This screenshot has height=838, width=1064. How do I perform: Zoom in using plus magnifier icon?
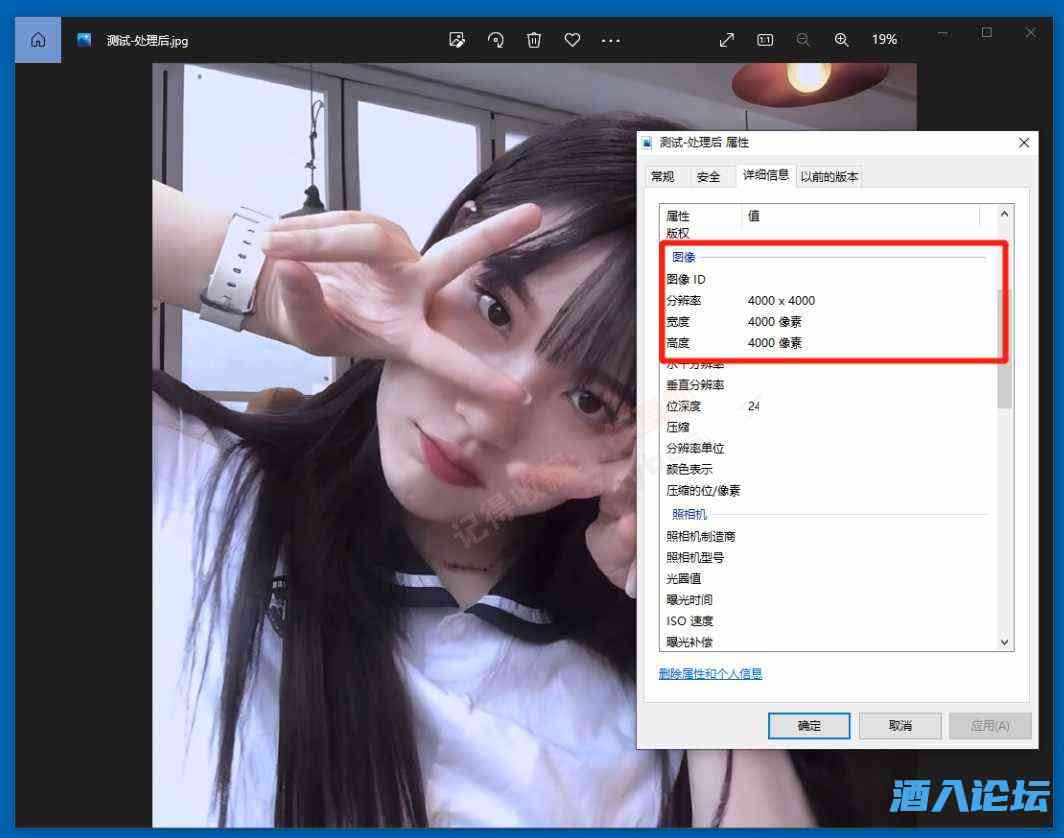(842, 40)
